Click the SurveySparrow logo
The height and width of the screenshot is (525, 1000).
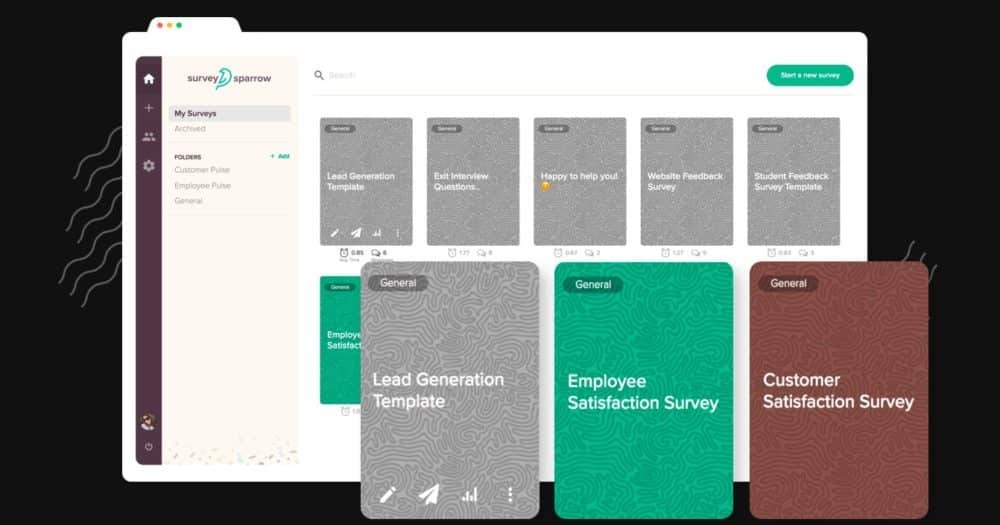(x=229, y=79)
